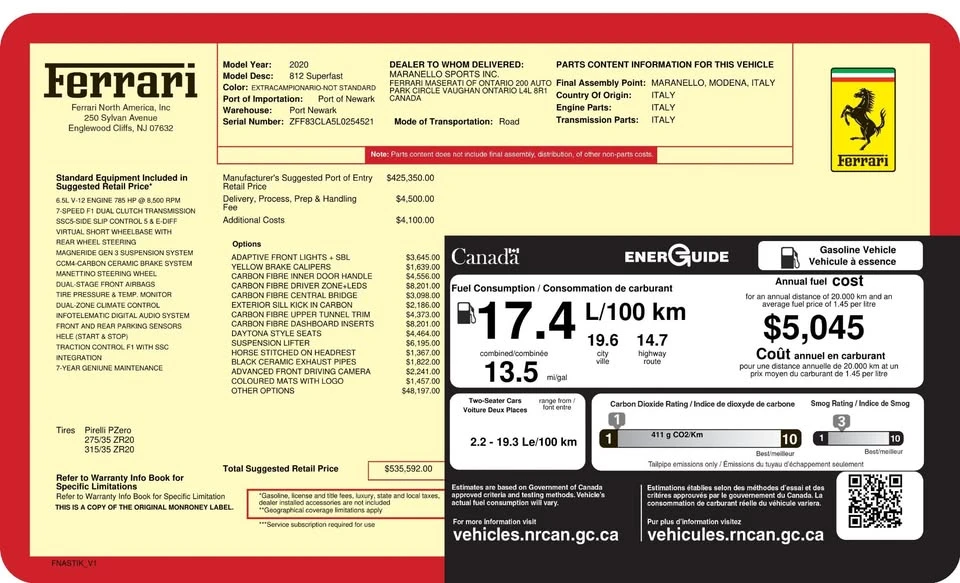Click the range 2.2 - 19.3 Le/100 km
This screenshot has height=583, width=960.
[x=523, y=442]
